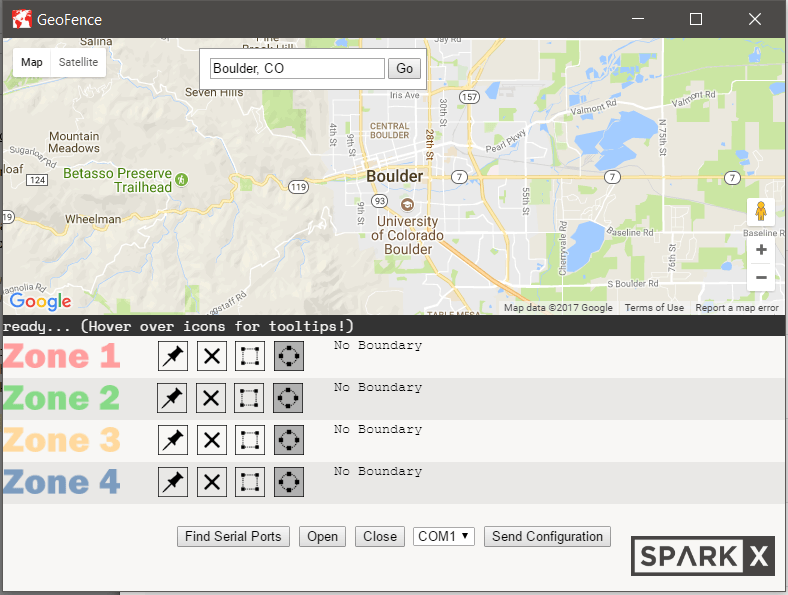788x595 pixels.
Task: Click the Zone 4 X clear-boundary icon
Action: click(212, 482)
